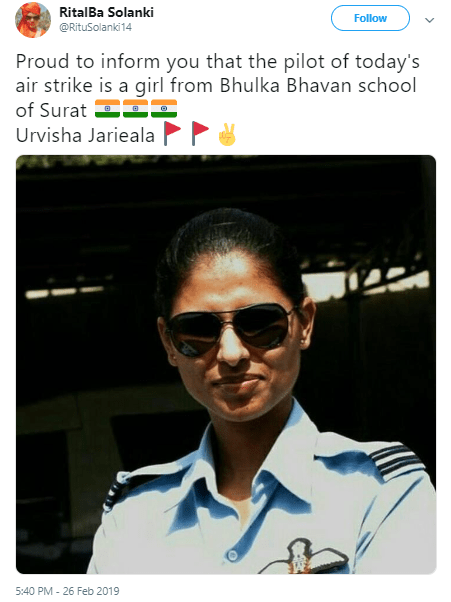Click the Follow button

coord(370,18)
